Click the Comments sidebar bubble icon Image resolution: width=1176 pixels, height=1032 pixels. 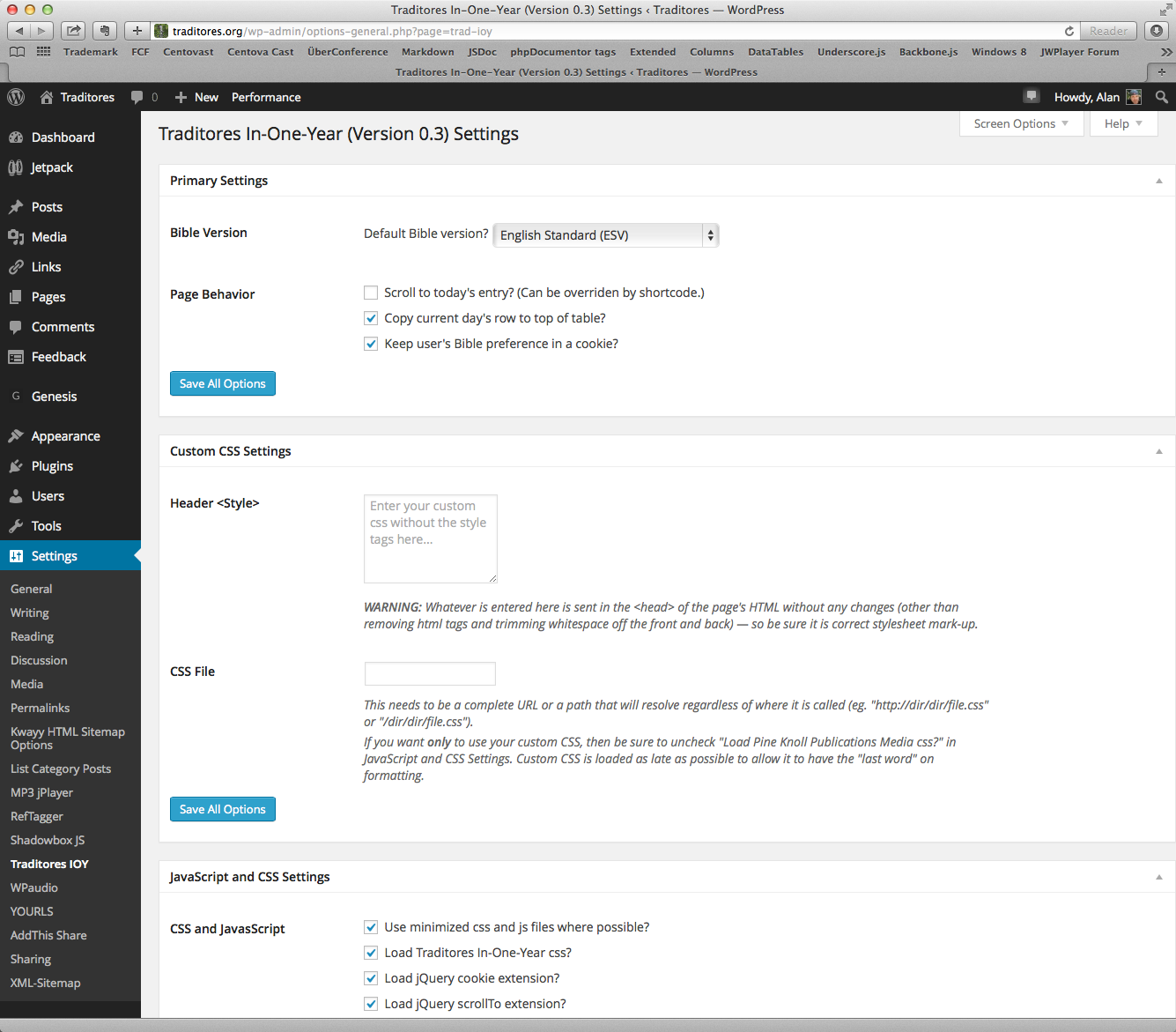pyautogui.click(x=16, y=327)
